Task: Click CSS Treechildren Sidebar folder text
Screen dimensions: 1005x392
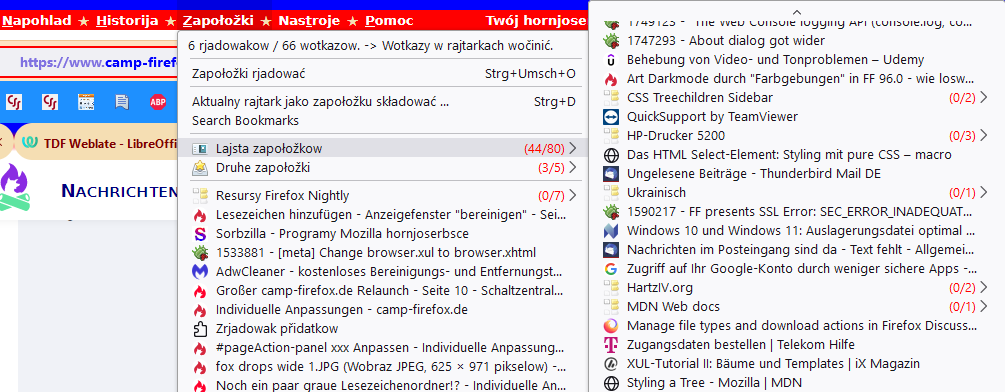Action: click(699, 98)
